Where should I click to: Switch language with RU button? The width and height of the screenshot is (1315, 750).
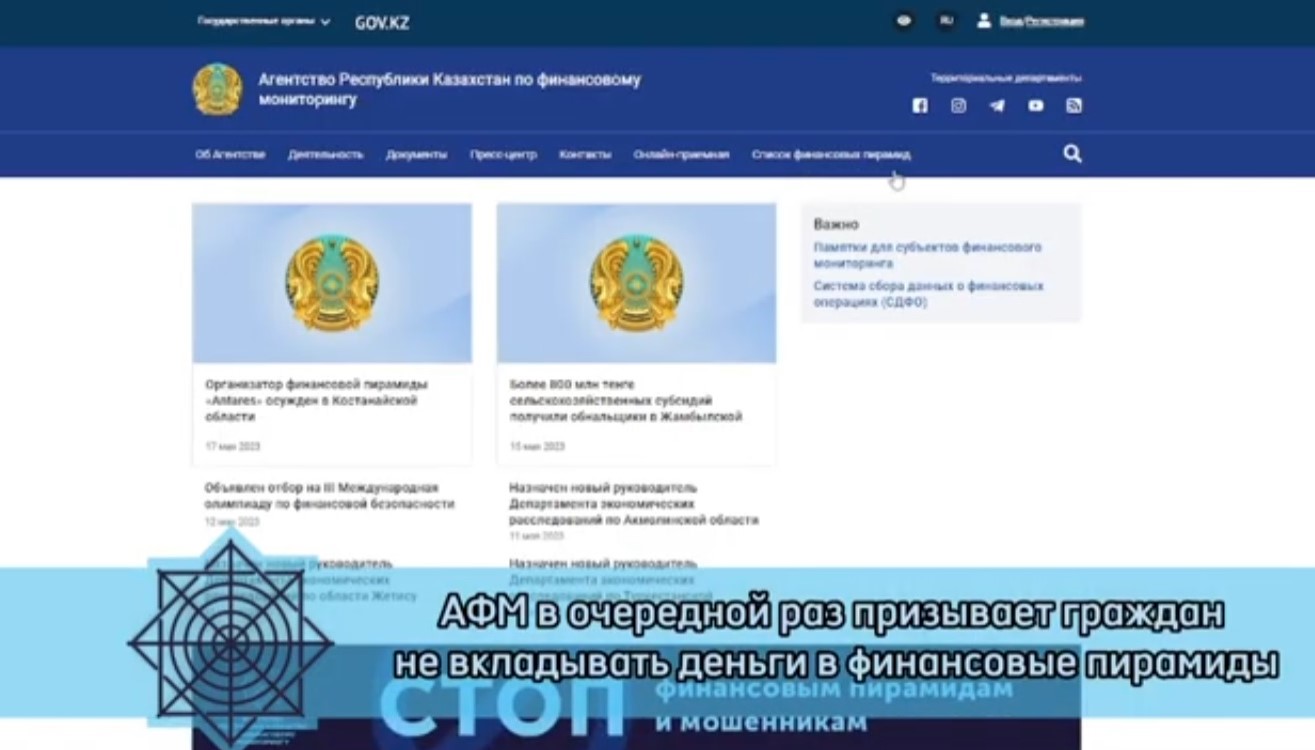point(945,21)
